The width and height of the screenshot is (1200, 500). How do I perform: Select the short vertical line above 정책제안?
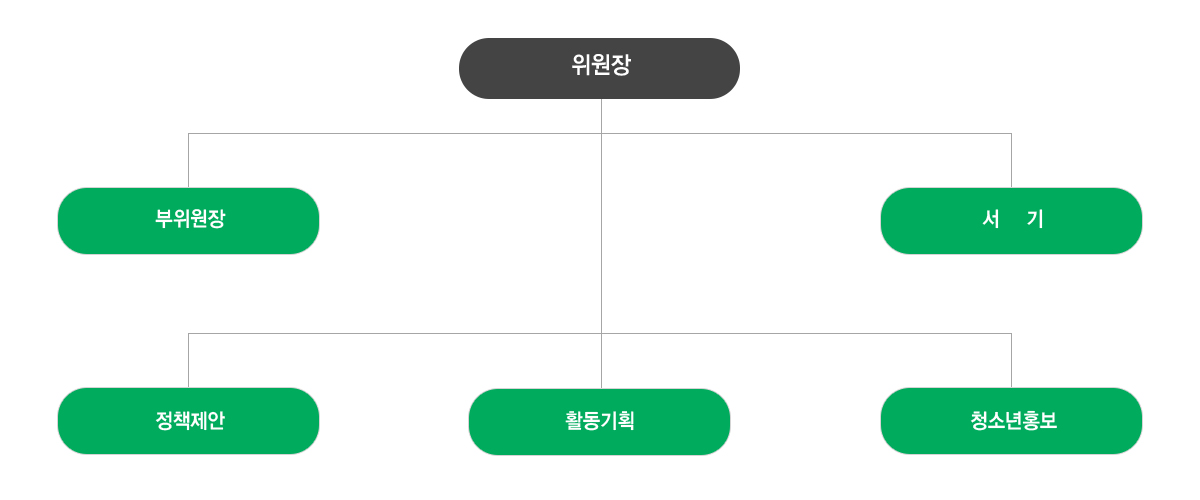188,361
